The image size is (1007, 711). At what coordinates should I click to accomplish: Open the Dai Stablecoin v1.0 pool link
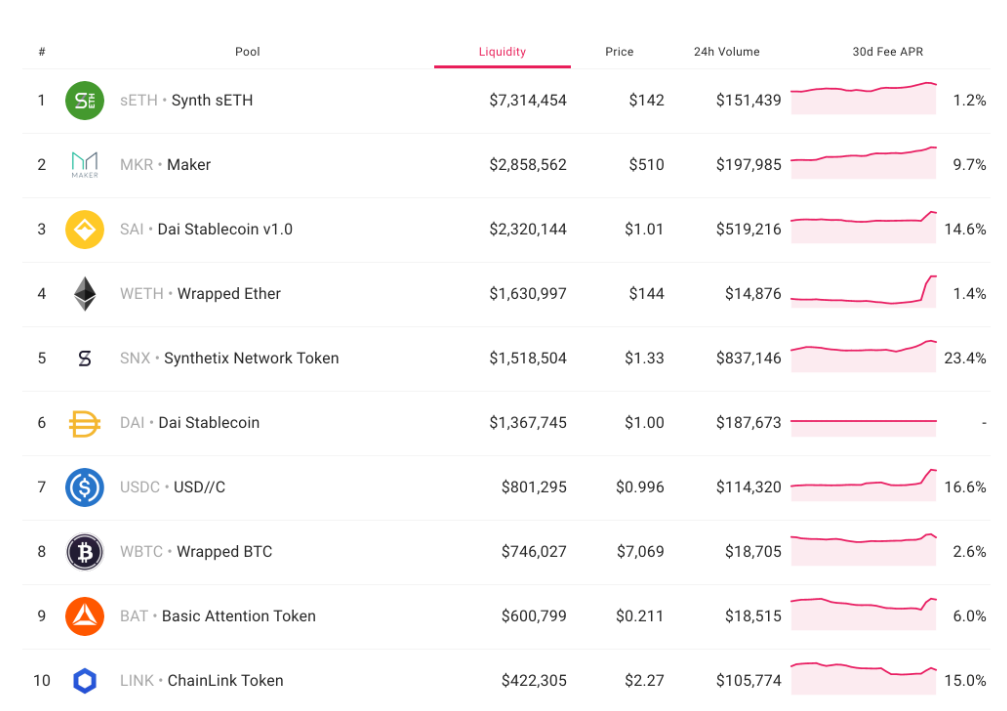[225, 229]
